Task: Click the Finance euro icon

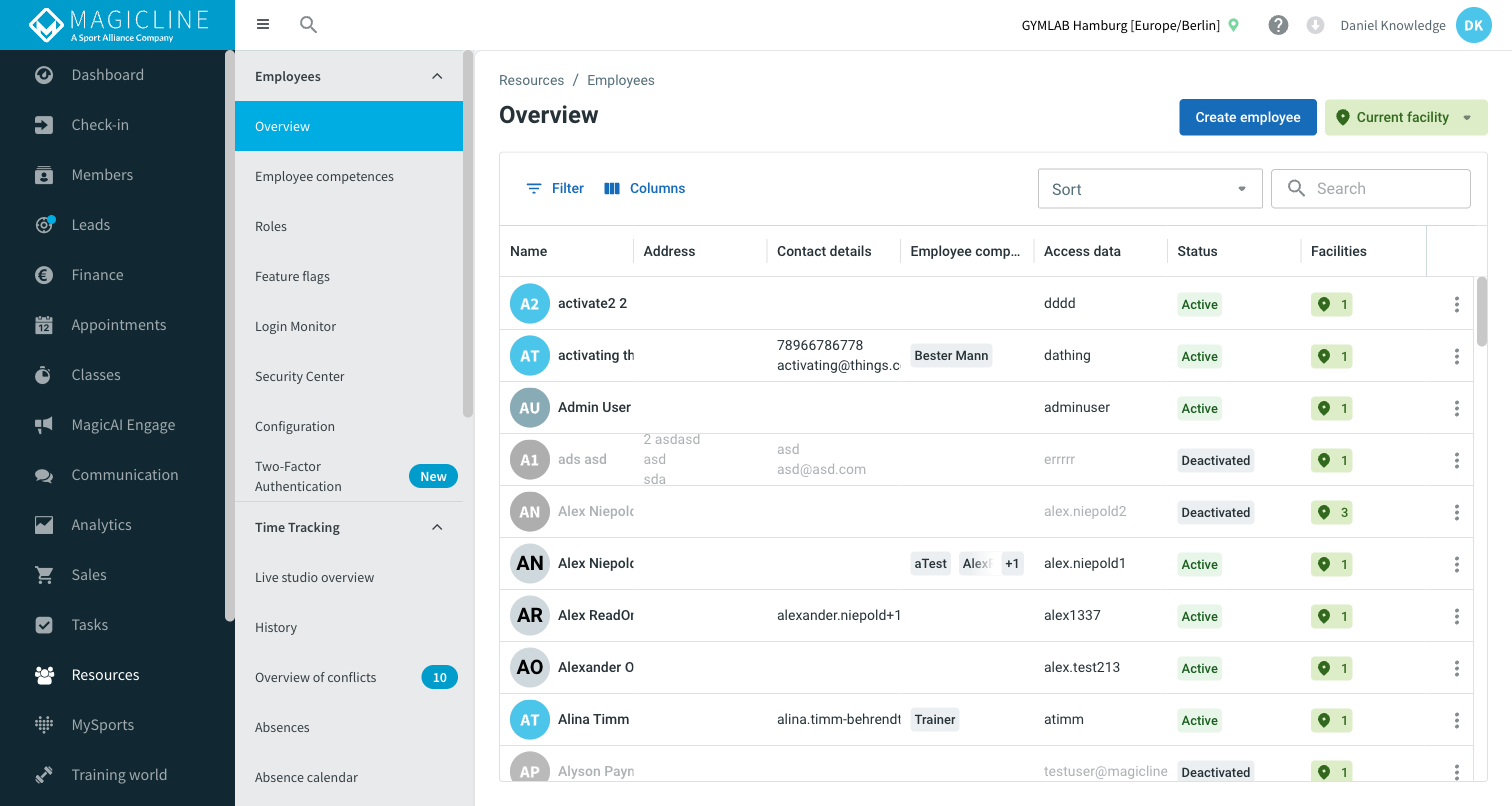Action: (44, 275)
